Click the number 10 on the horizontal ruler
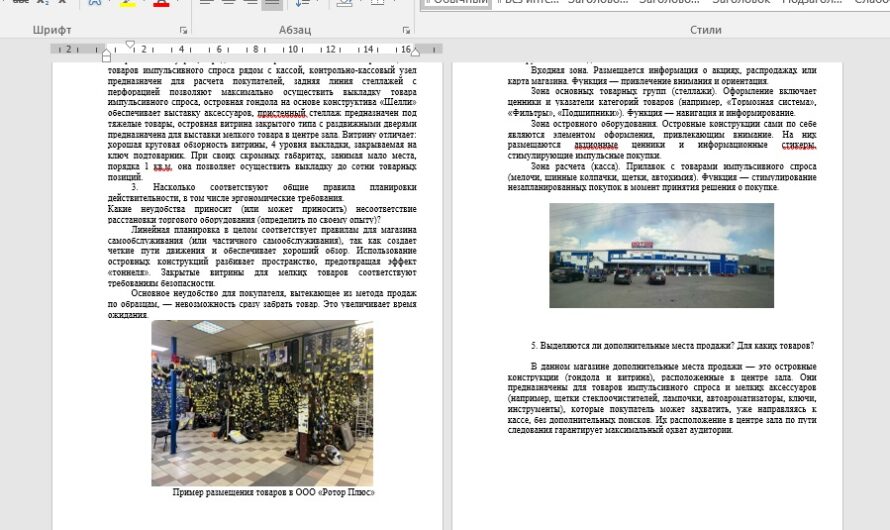The width and height of the screenshot is (890, 530). (293, 49)
